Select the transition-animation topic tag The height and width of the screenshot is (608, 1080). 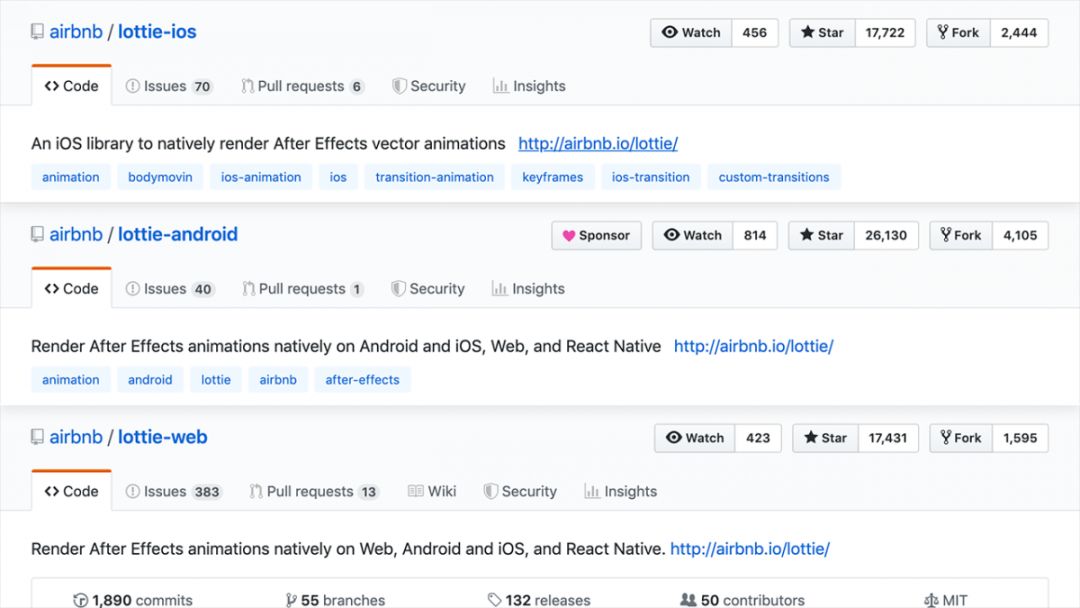click(435, 177)
